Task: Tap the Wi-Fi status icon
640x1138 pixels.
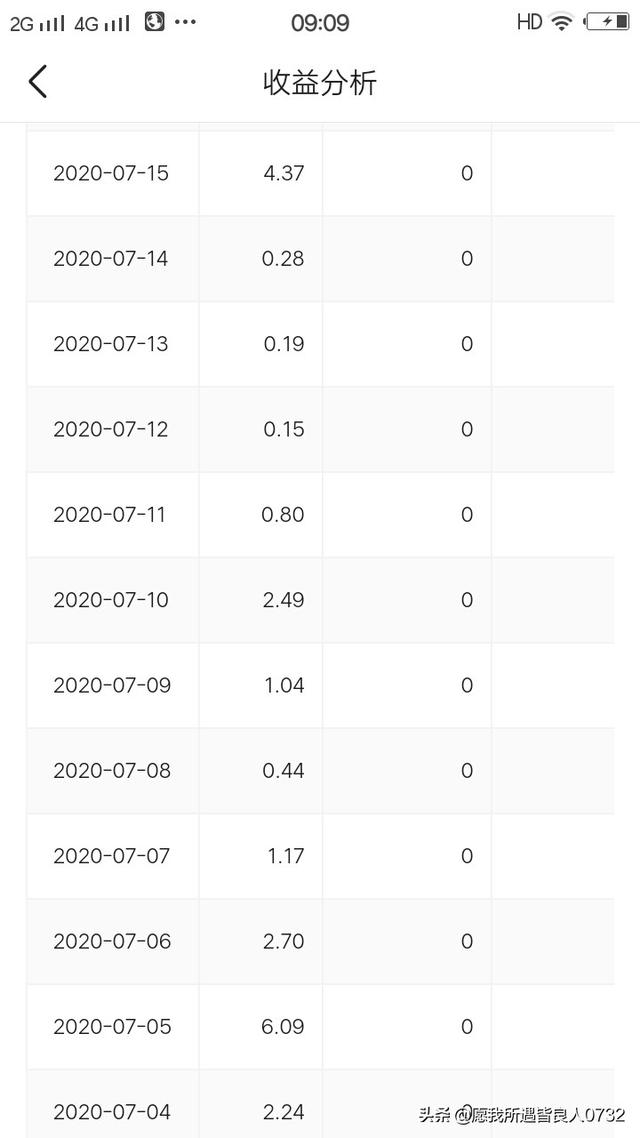Action: (x=561, y=22)
